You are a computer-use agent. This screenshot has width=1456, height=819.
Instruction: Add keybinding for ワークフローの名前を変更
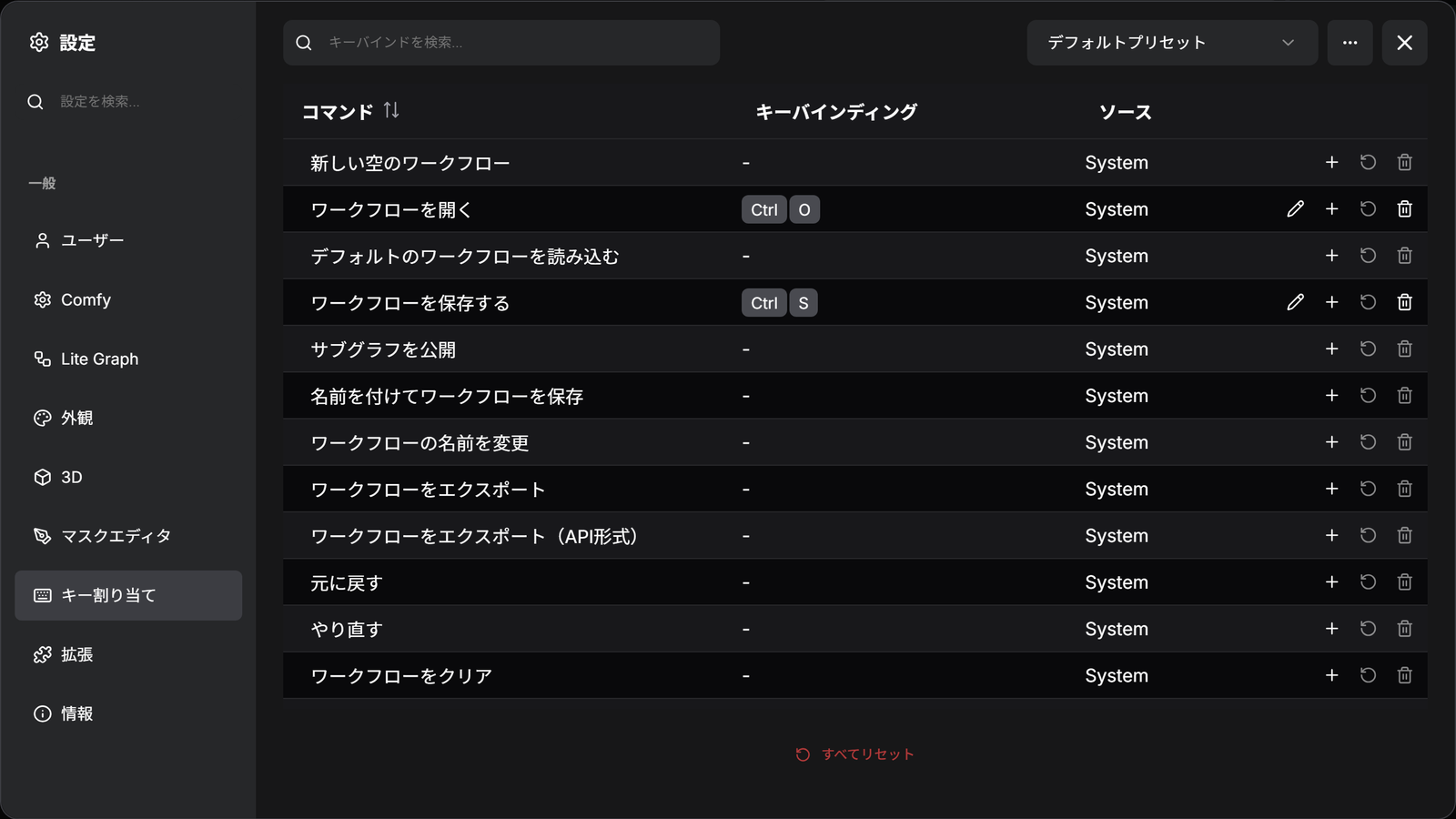pos(1331,442)
